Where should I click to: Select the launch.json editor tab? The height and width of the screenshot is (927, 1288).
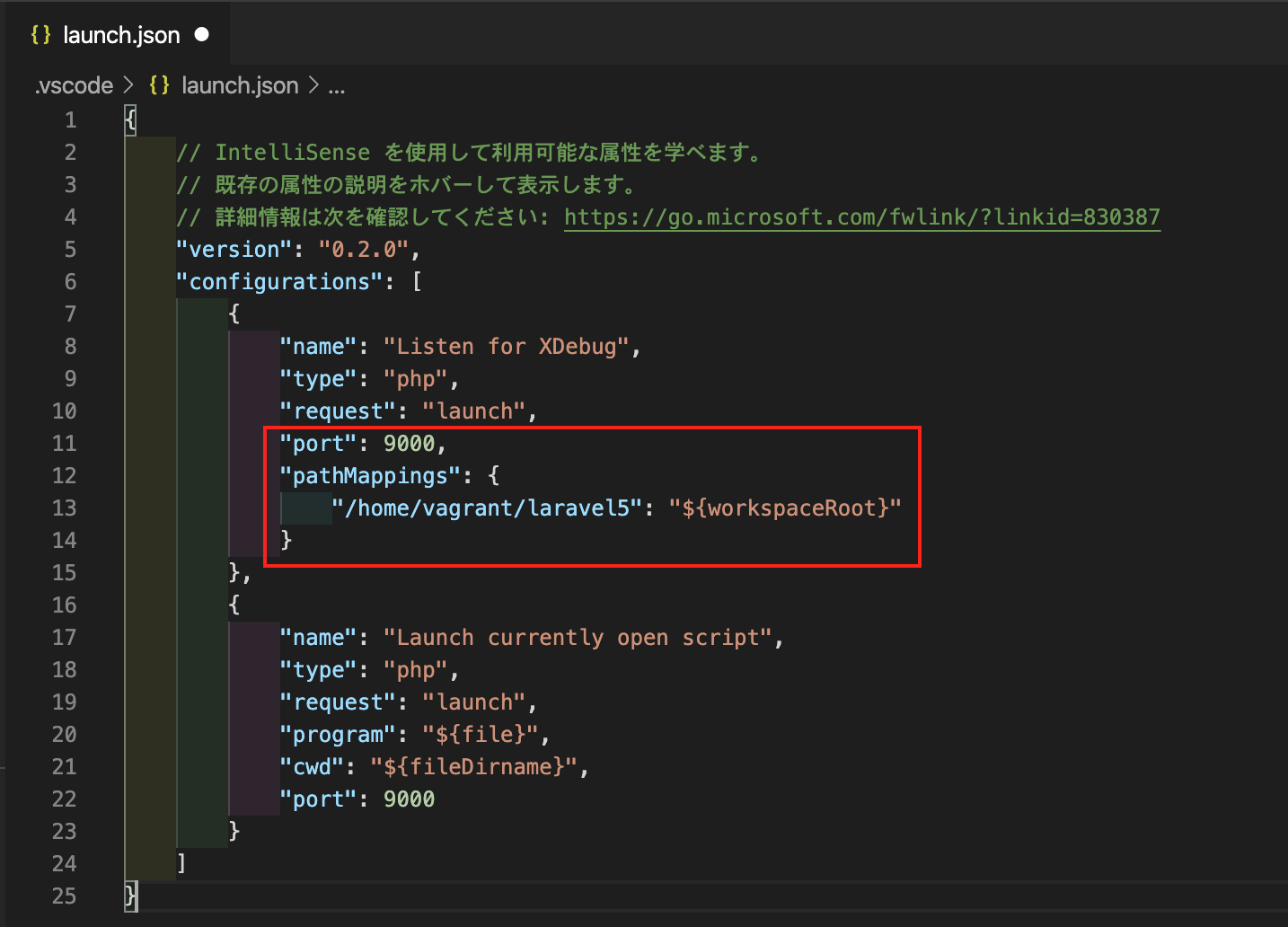tap(119, 35)
